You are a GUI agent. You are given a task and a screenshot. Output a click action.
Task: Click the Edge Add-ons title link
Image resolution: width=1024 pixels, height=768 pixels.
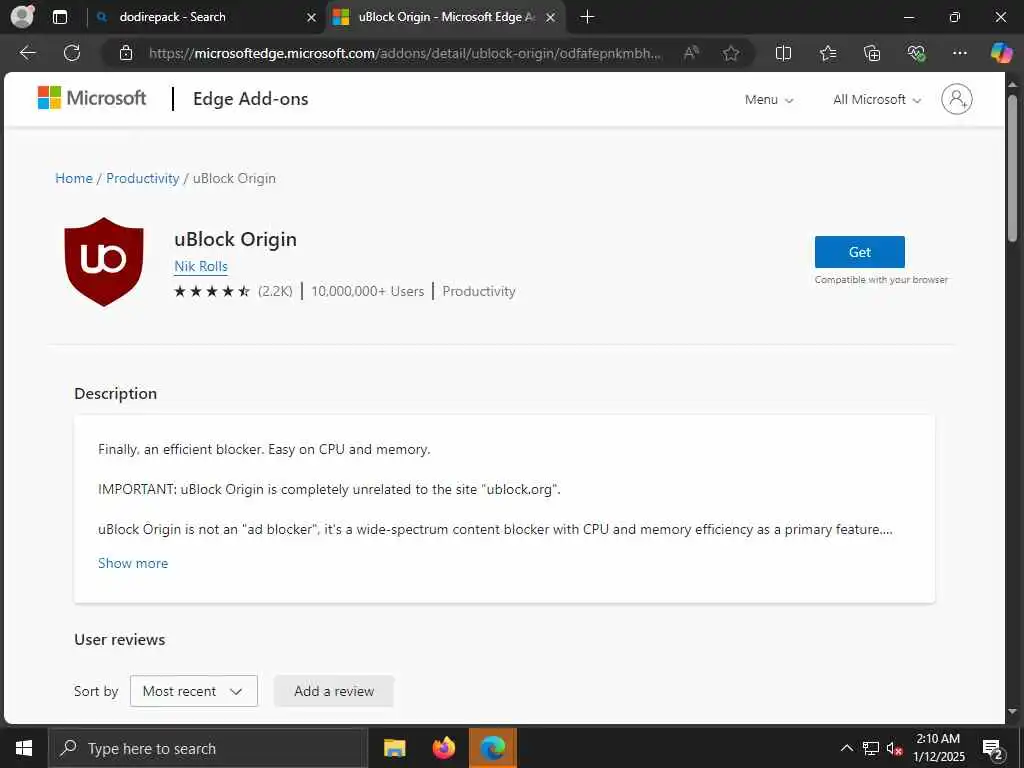(x=250, y=99)
